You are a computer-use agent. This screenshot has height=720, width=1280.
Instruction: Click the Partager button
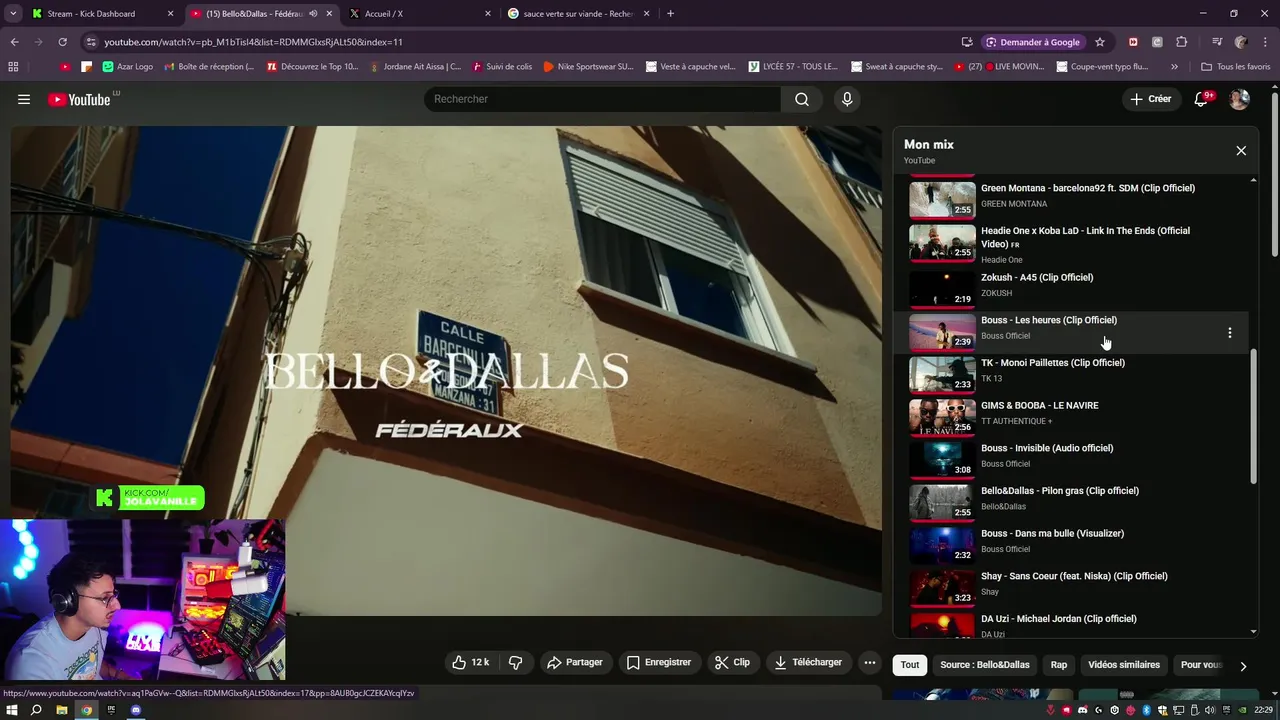pyautogui.click(x=575, y=662)
